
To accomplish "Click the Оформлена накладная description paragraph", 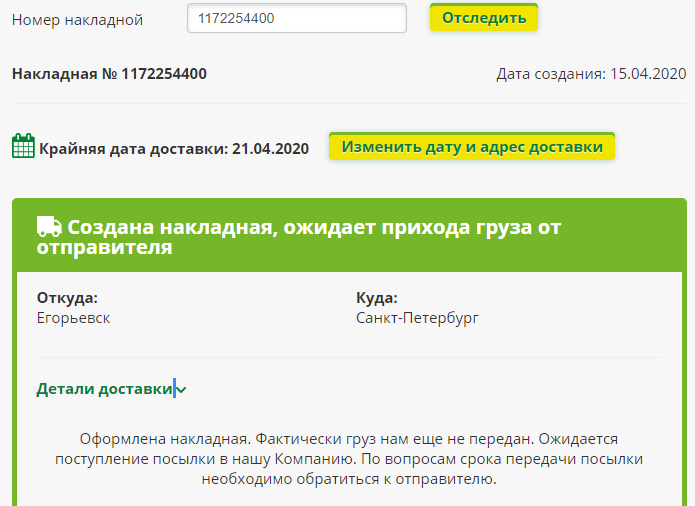I will [x=349, y=459].
